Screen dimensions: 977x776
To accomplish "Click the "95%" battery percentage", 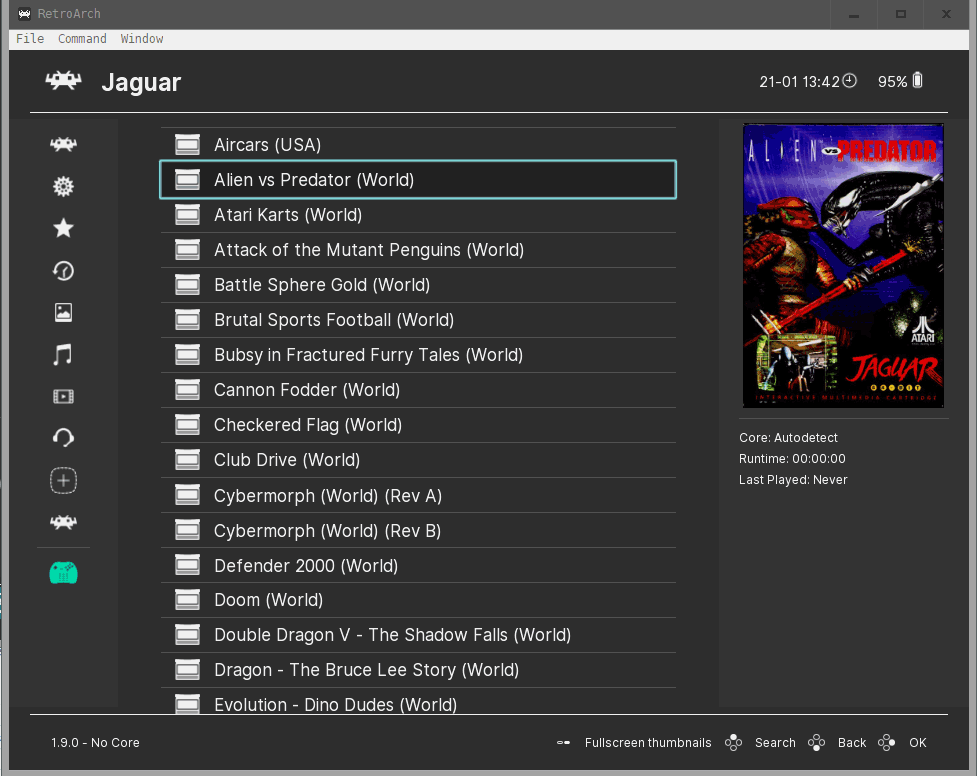I will click(x=892, y=82).
